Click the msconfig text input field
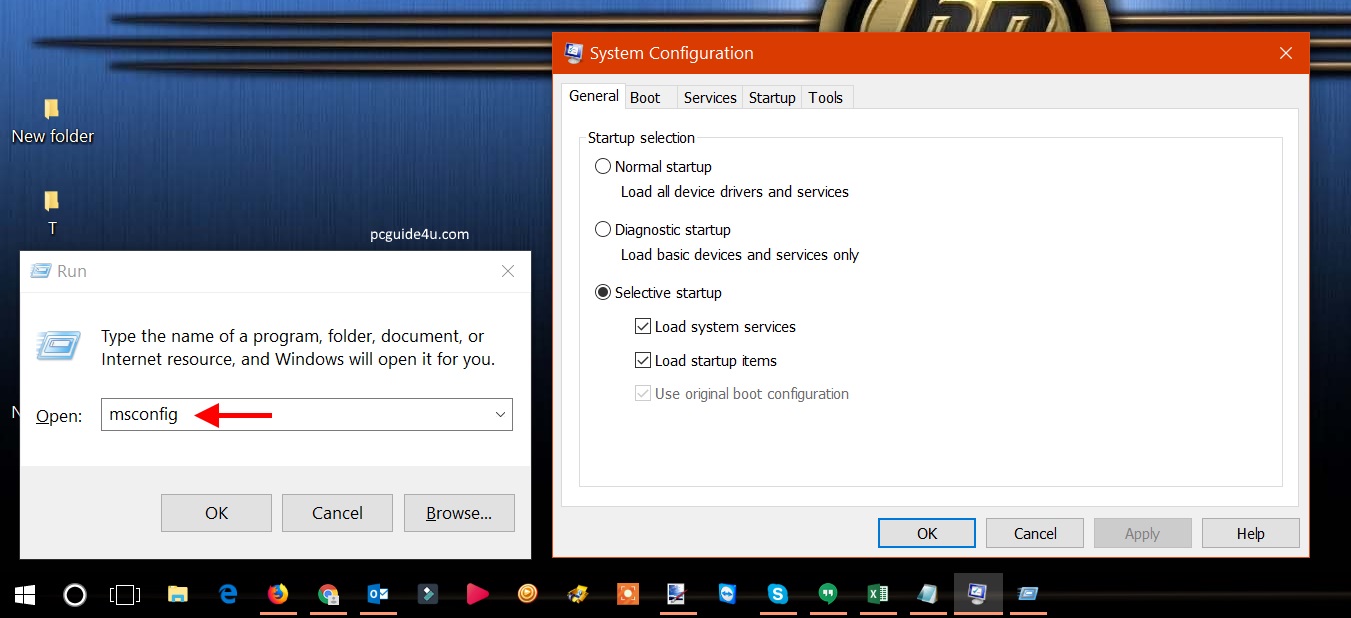Screen dimensions: 1351x618 point(300,415)
